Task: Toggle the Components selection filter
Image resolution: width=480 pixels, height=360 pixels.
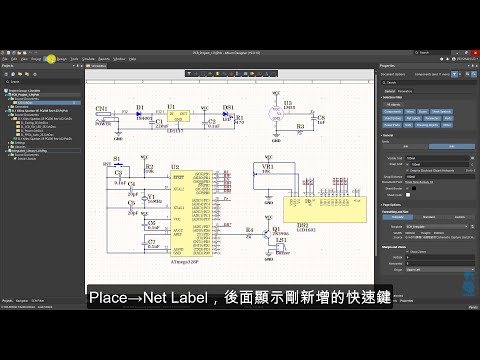Action: point(393,112)
